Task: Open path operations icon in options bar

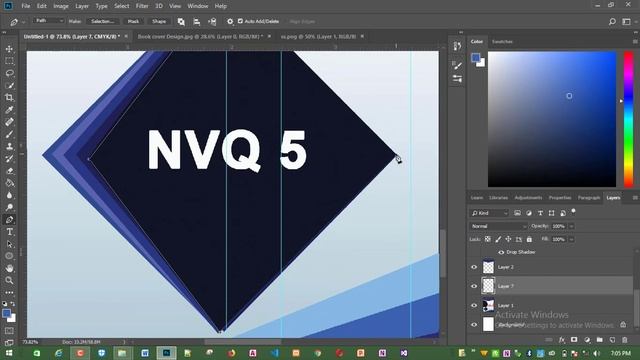Action: [181, 22]
